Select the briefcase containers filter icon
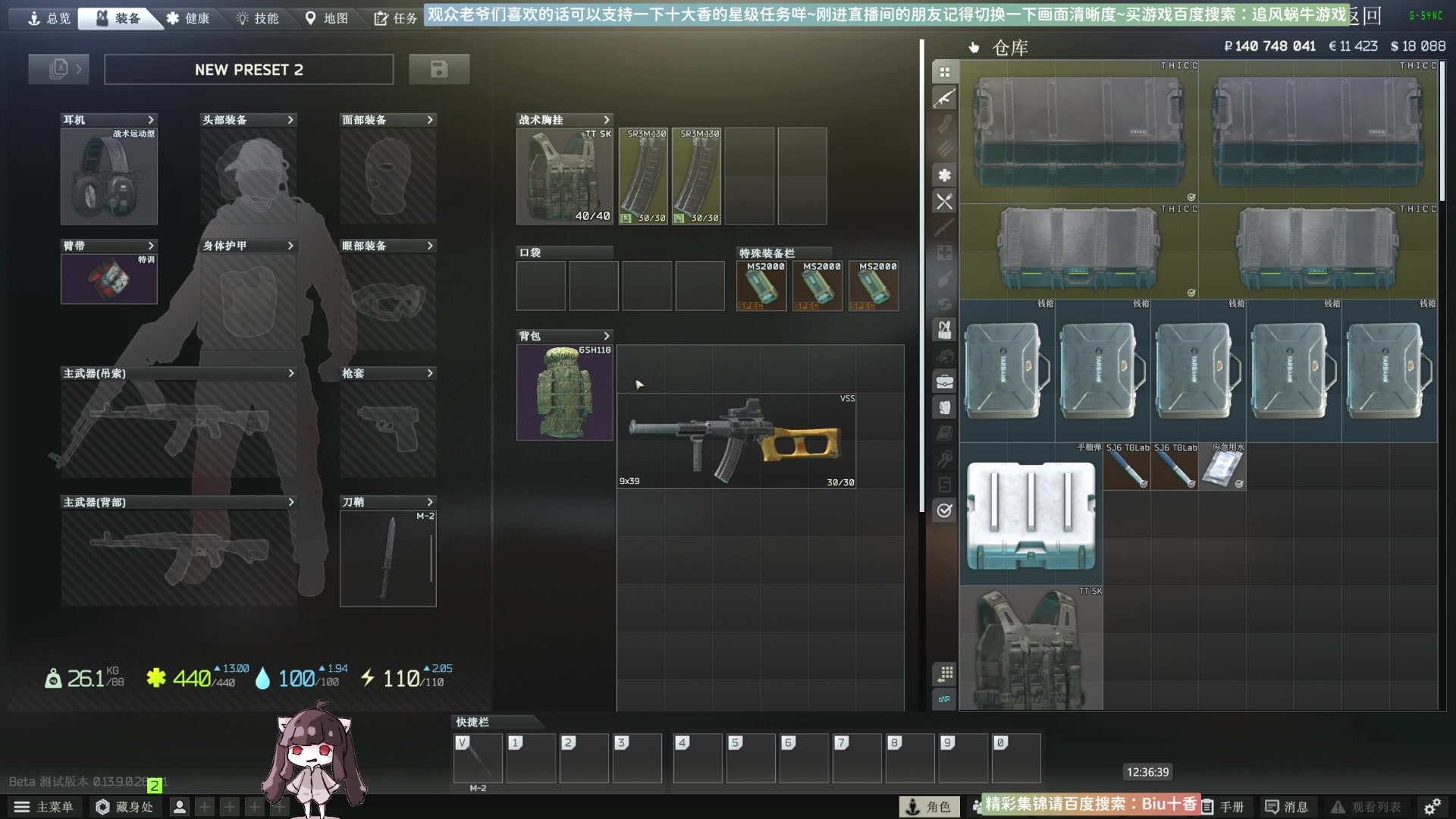 point(944,381)
